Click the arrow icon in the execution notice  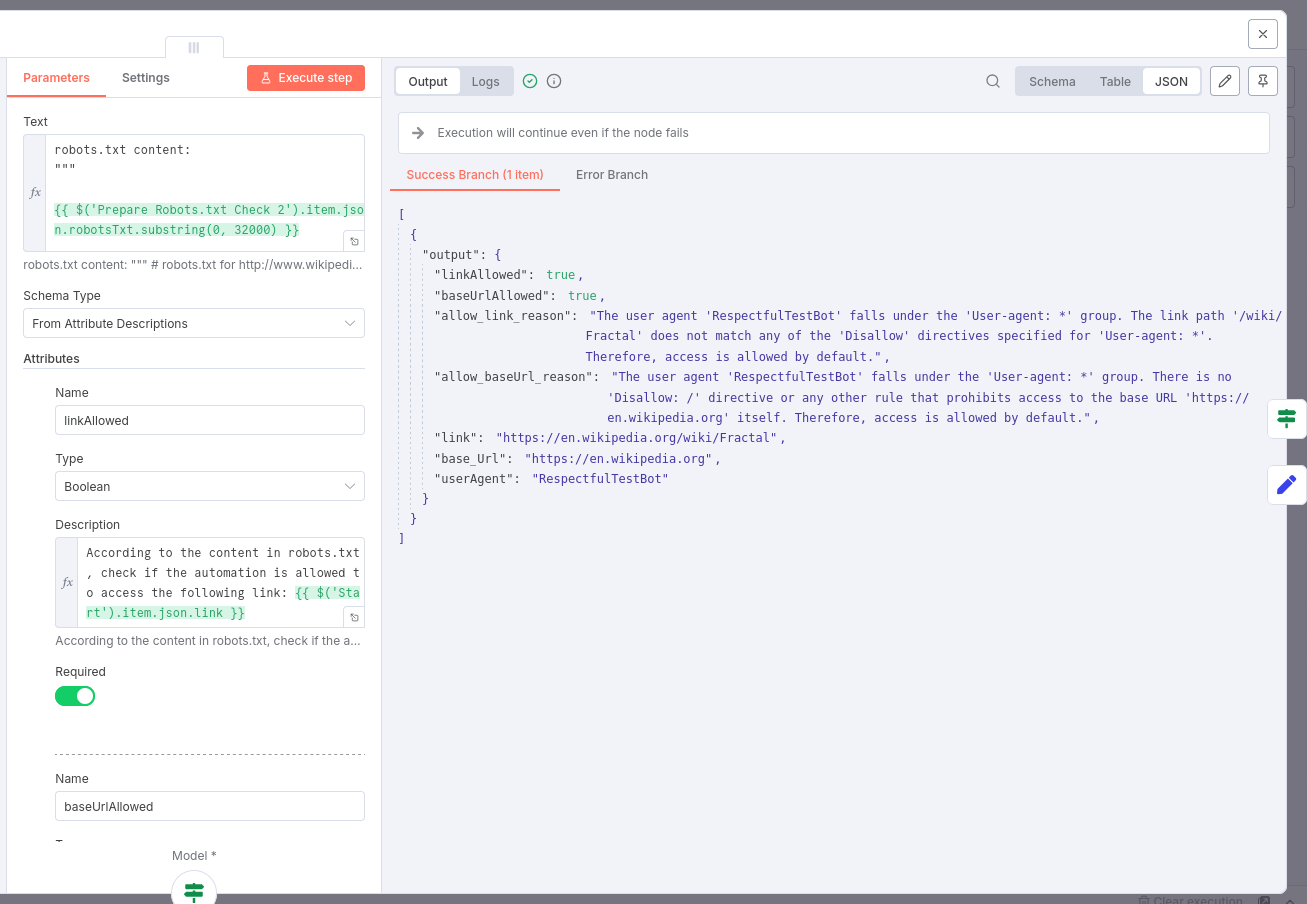(x=419, y=133)
